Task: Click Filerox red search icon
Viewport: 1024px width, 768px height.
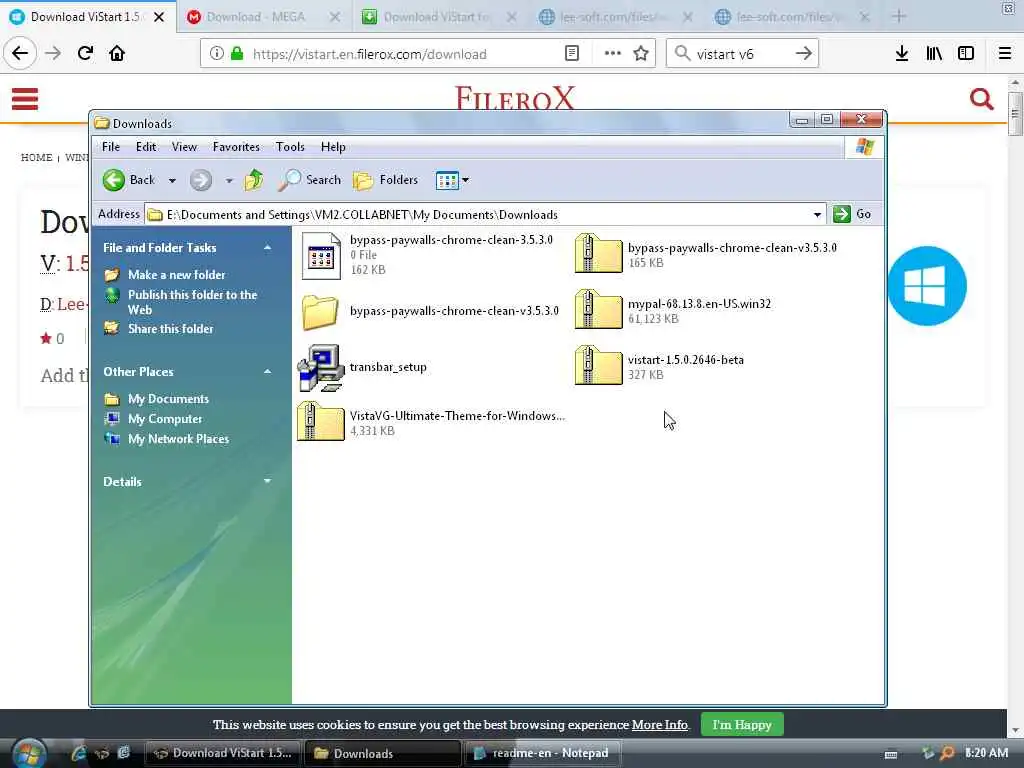Action: pyautogui.click(x=982, y=99)
